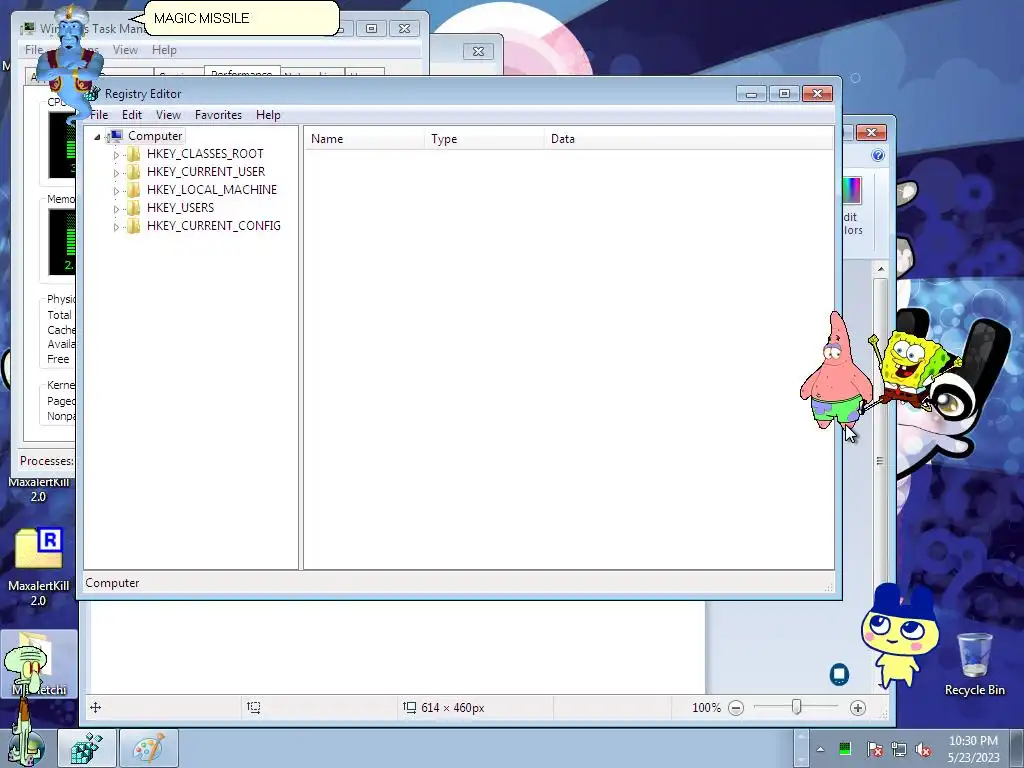The width and height of the screenshot is (1024, 768).
Task: Click Paint's cursor position crosshair icon
Action: click(95, 707)
